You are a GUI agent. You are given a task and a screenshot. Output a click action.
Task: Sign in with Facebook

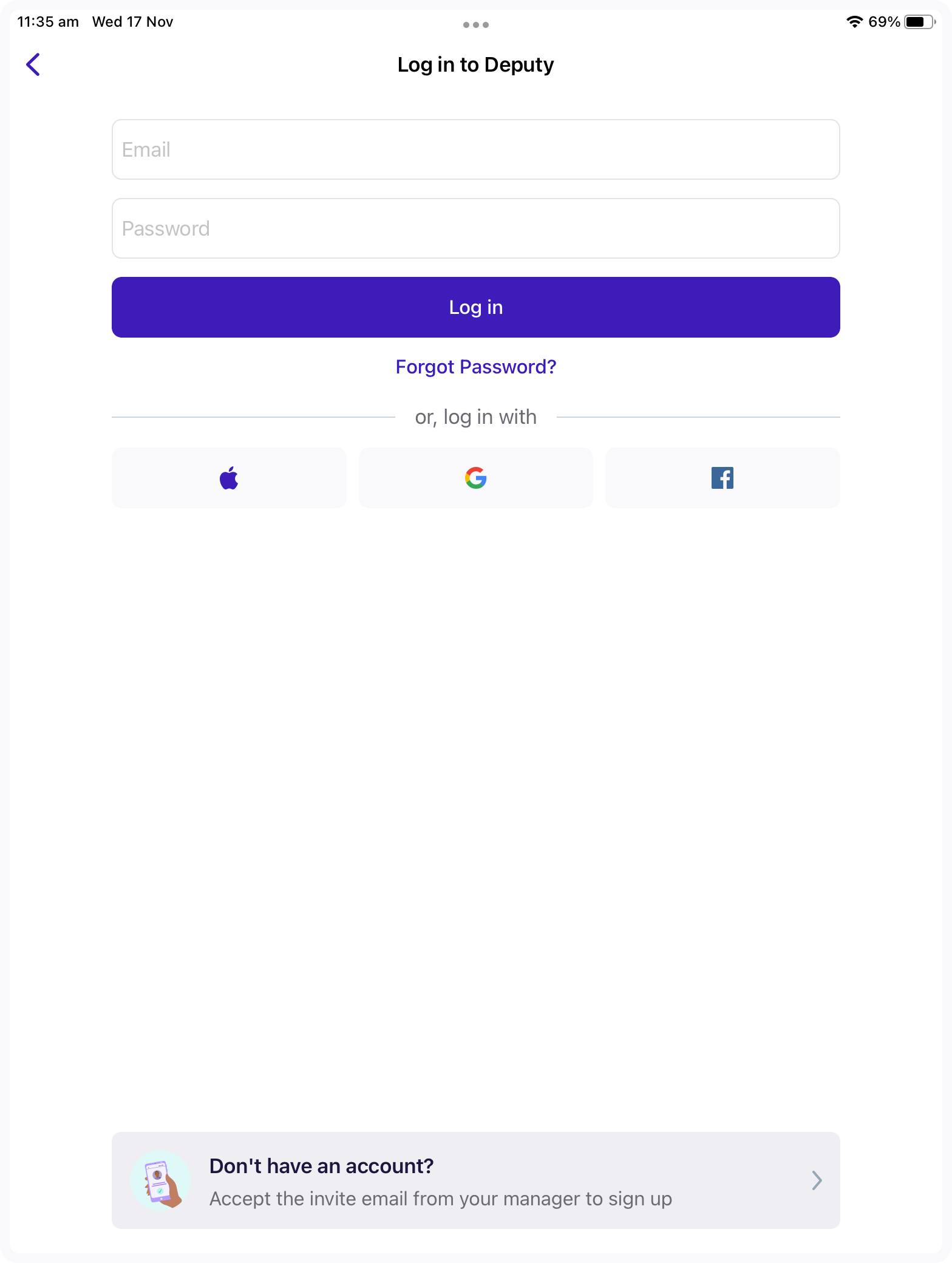(x=722, y=478)
